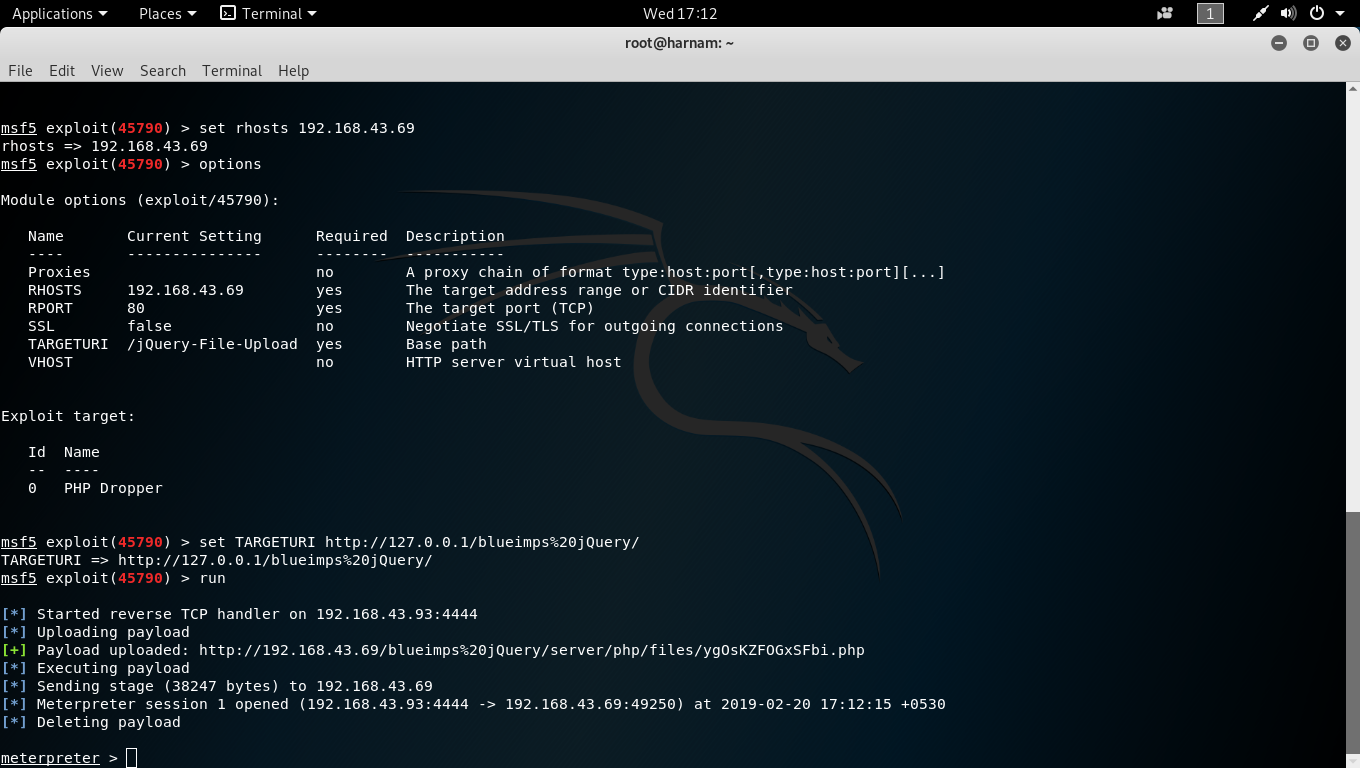
Task: Click 'Started reverse TCP handler' line
Action: (239, 614)
